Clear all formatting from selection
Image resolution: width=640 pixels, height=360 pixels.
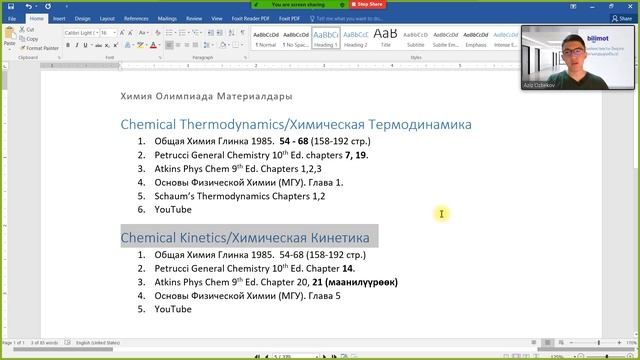click(158, 33)
